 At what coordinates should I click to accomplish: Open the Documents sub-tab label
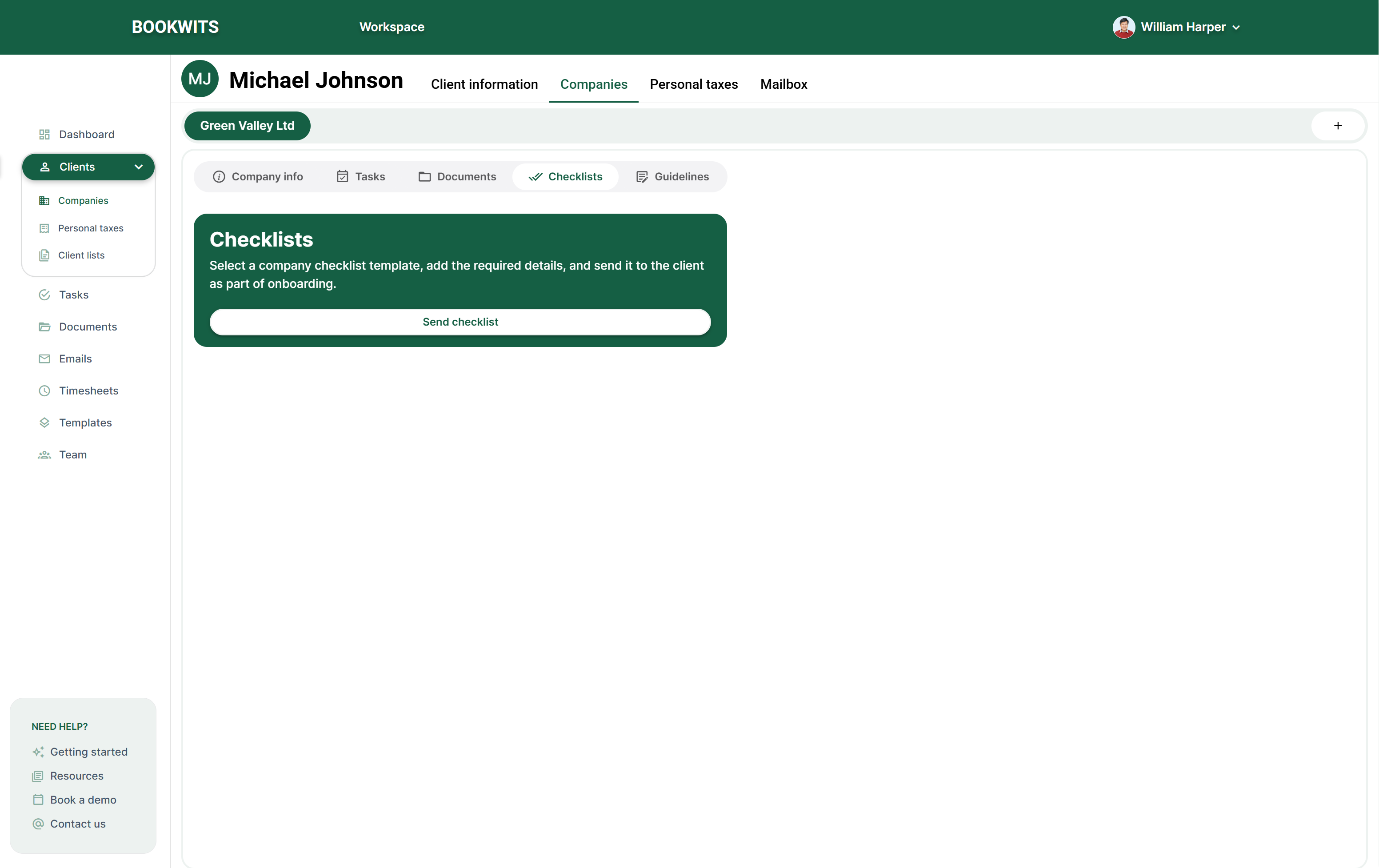click(467, 177)
